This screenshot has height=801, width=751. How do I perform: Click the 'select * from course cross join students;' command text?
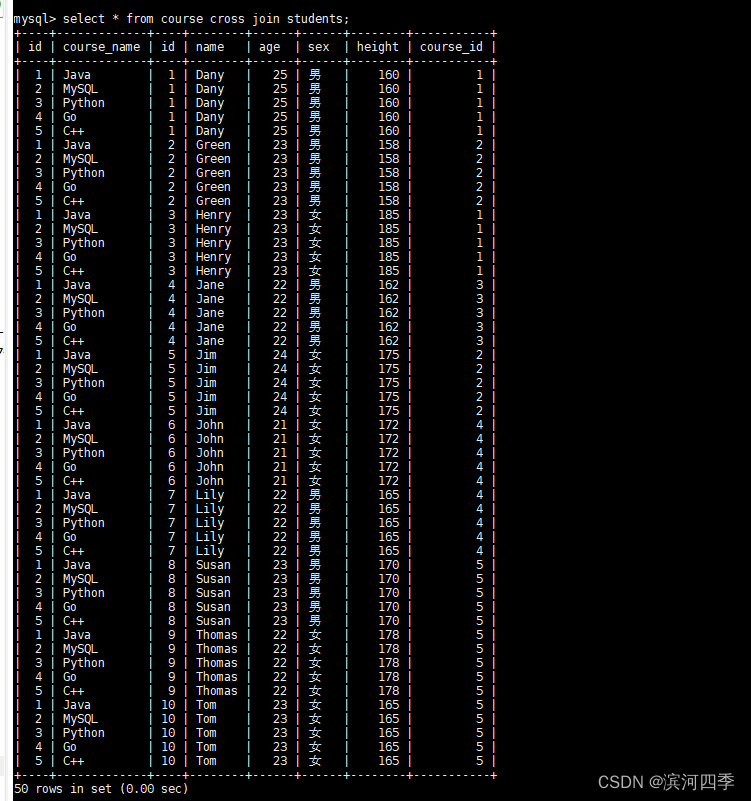tap(206, 19)
